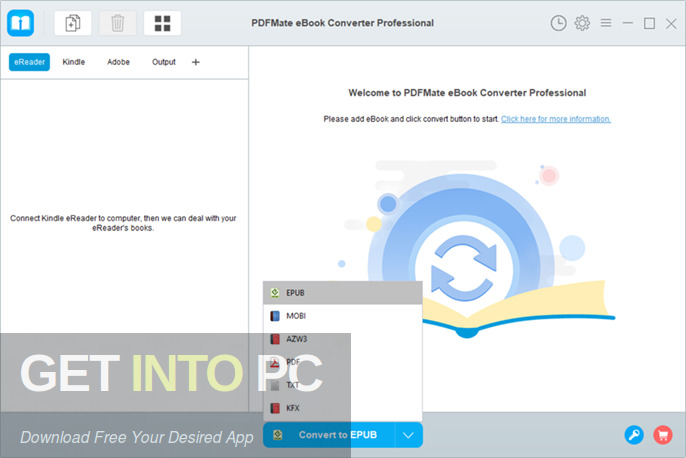Click the red shopping cart icon
This screenshot has height=458, width=686.
point(663,435)
